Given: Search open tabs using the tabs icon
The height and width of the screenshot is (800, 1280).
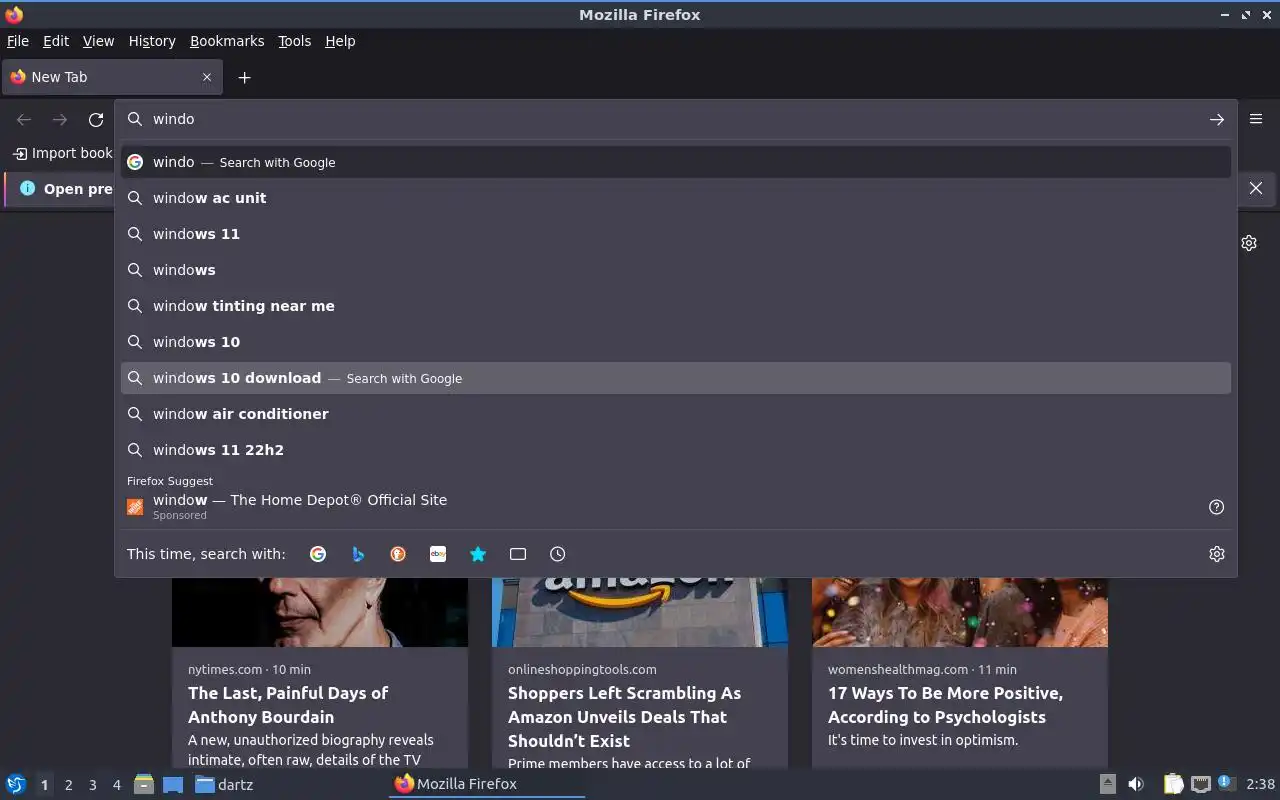Looking at the screenshot, I should 518,554.
